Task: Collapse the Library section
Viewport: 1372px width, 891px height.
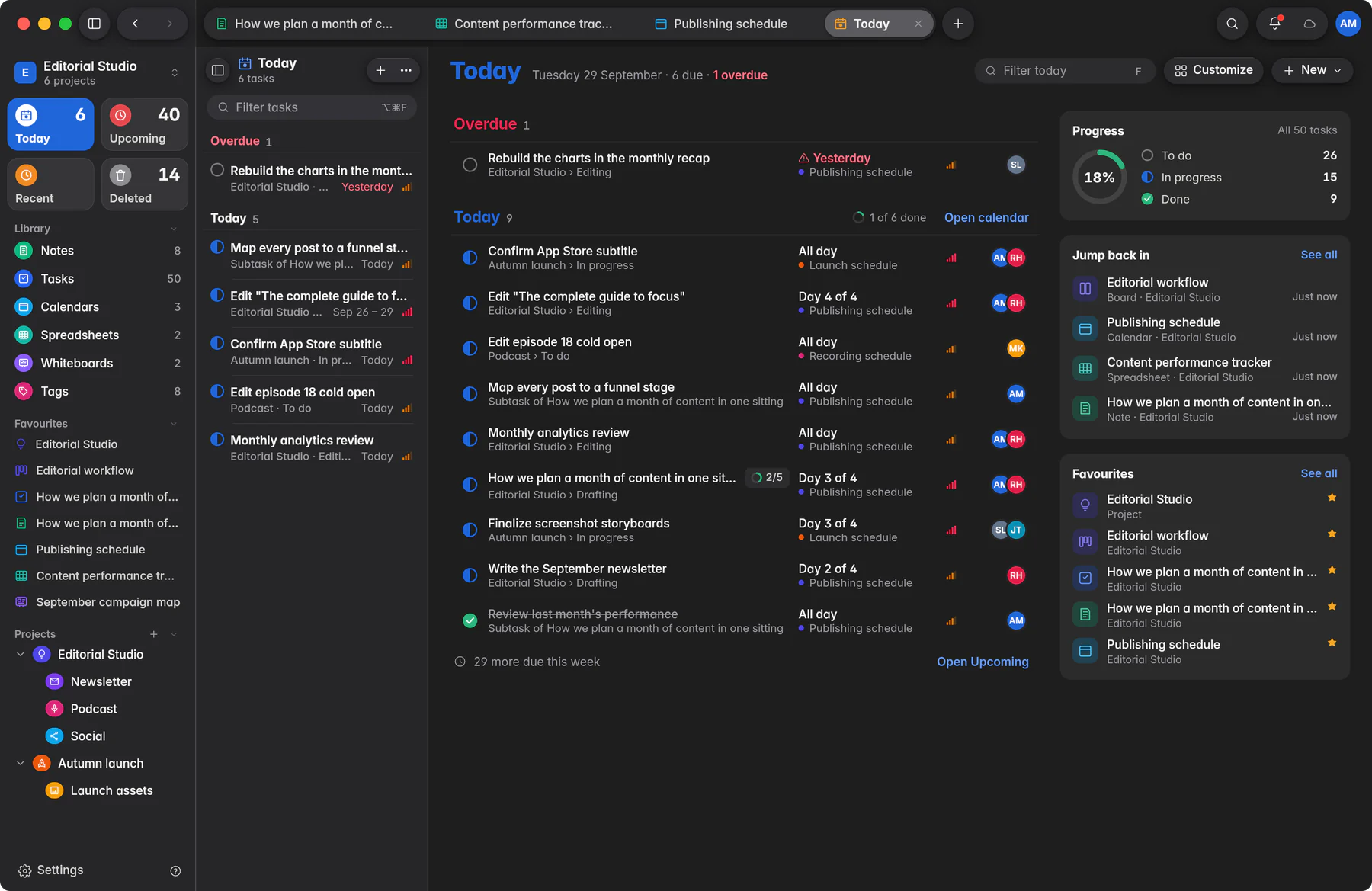Action: click(x=174, y=229)
